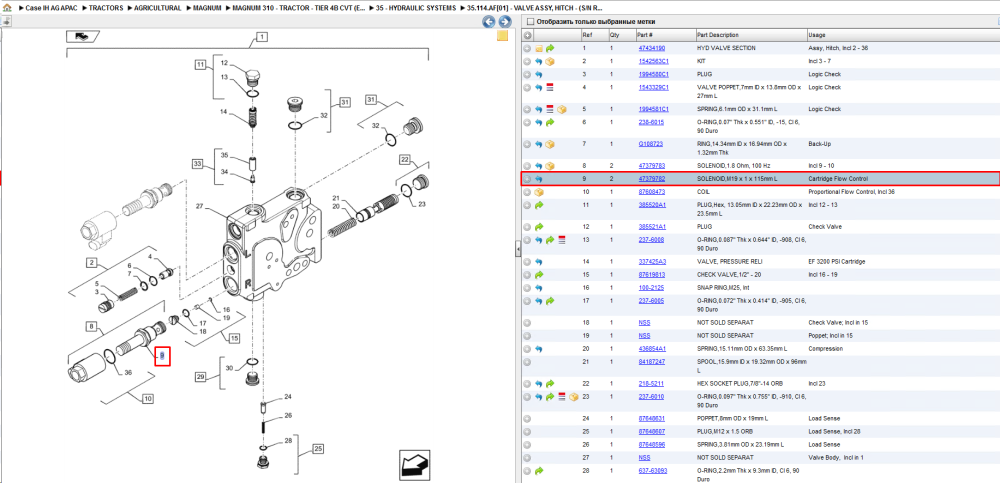The width and height of the screenshot is (1000, 483).
Task: Click blue arrow icon in SNAP RING row 100-2125
Action: [x=539, y=288]
